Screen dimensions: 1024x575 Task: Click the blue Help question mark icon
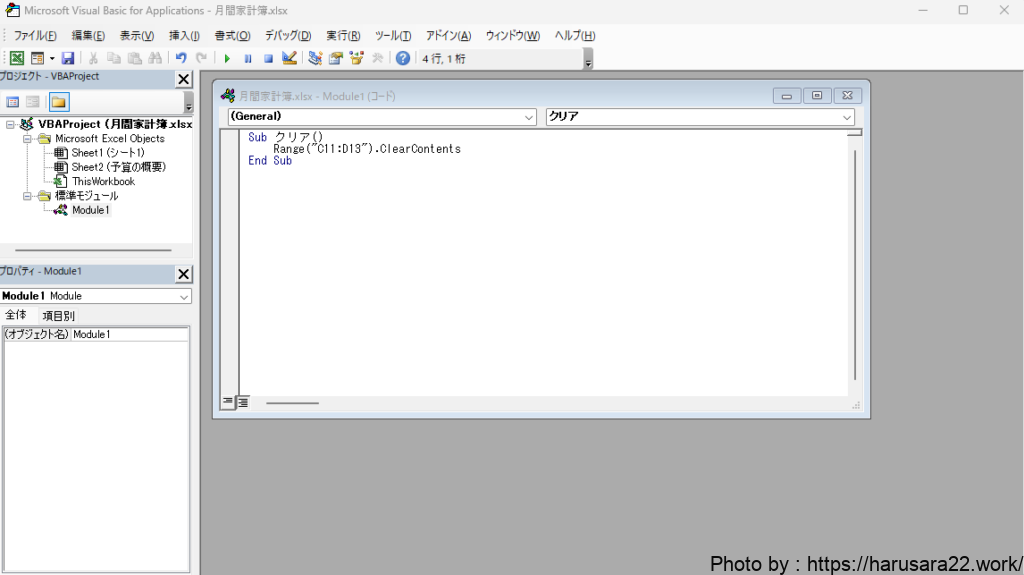(403, 58)
